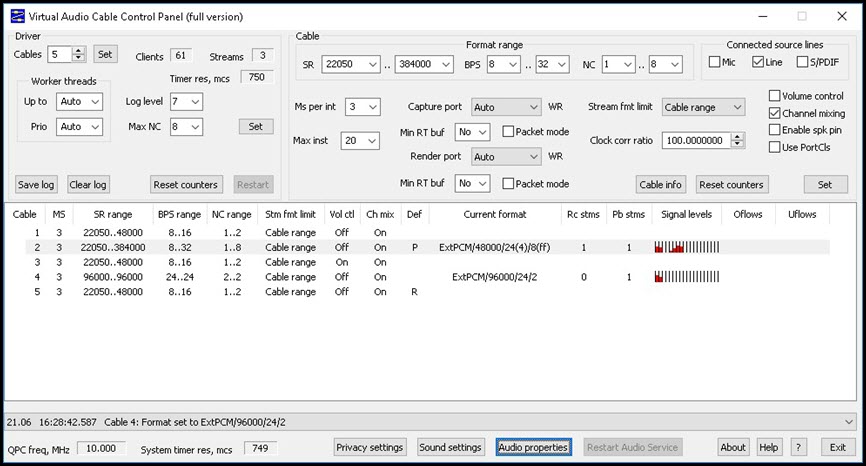Open the Capture port dropdown
The height and width of the screenshot is (466, 866).
point(506,107)
